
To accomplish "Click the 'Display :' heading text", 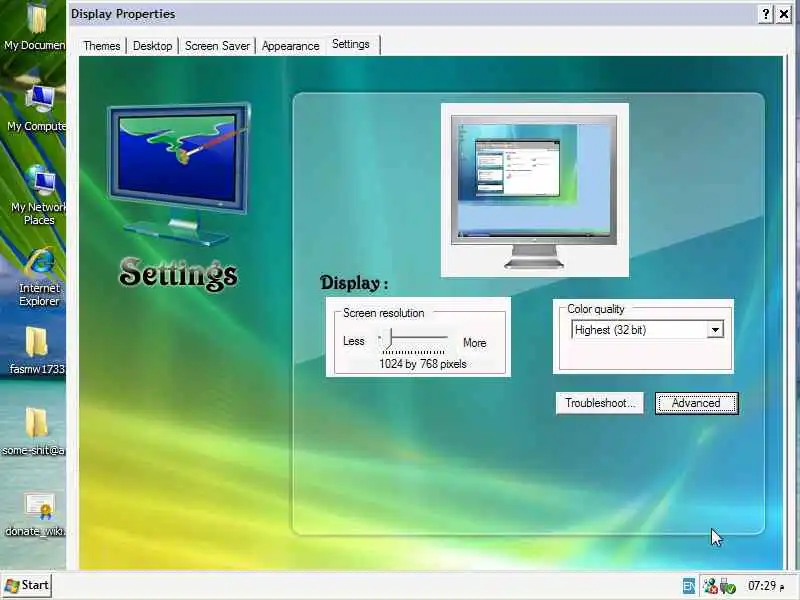I will pos(354,283).
